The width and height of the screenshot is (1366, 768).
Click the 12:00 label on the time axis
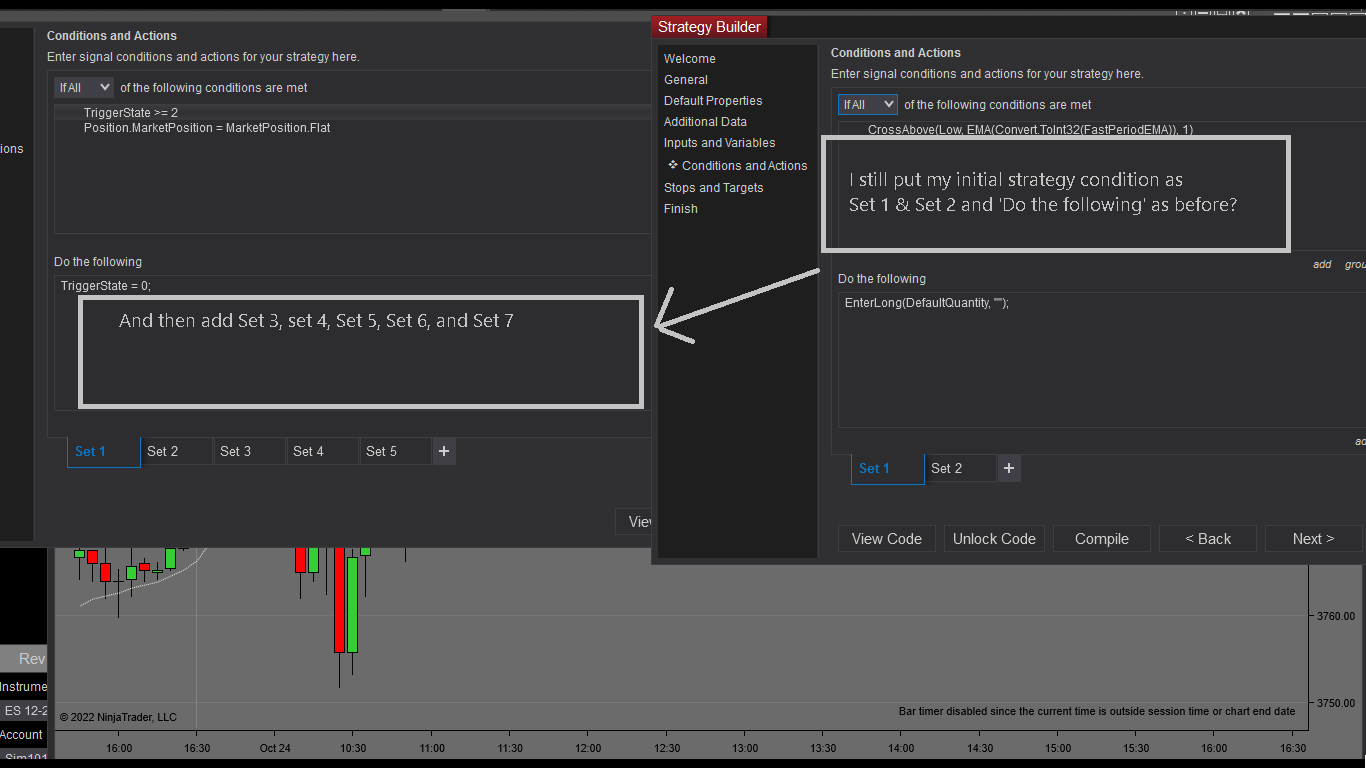pos(588,748)
